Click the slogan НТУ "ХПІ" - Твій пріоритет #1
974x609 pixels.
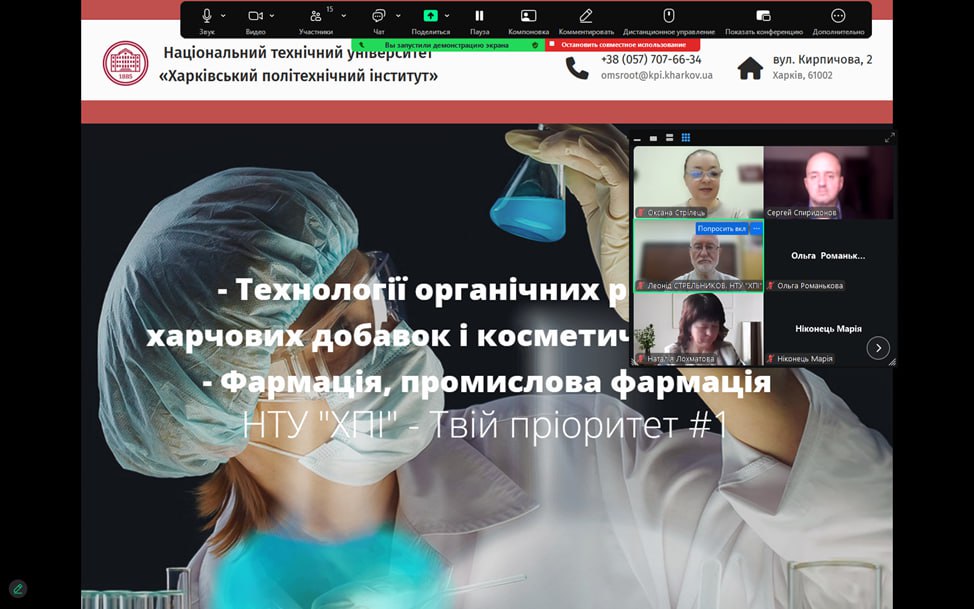tap(485, 424)
